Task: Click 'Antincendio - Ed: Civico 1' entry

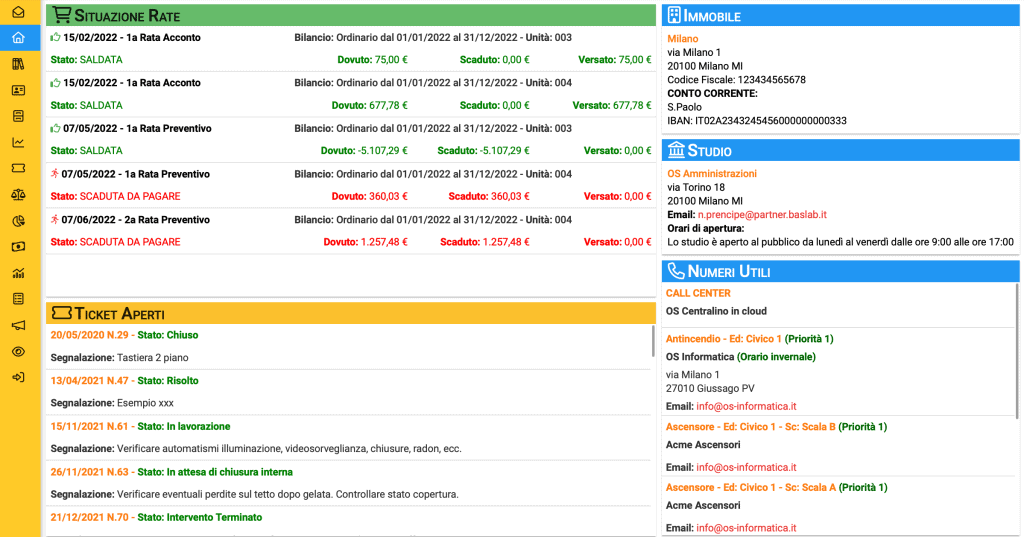Action: click(724, 339)
